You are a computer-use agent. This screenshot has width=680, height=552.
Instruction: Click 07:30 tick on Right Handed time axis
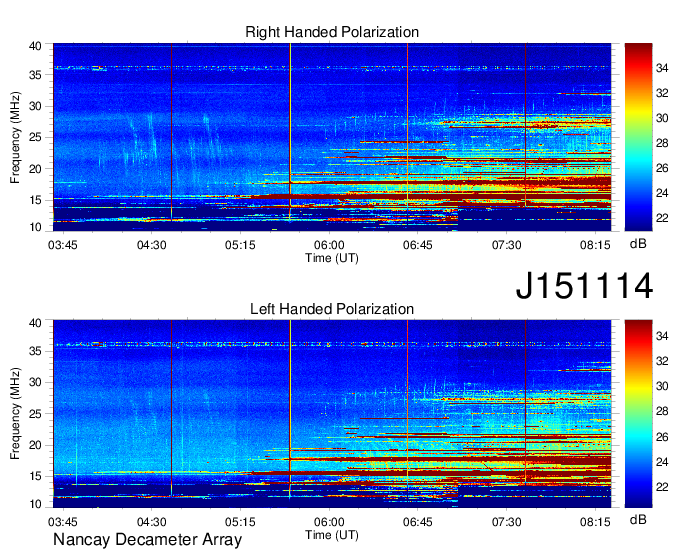click(507, 245)
